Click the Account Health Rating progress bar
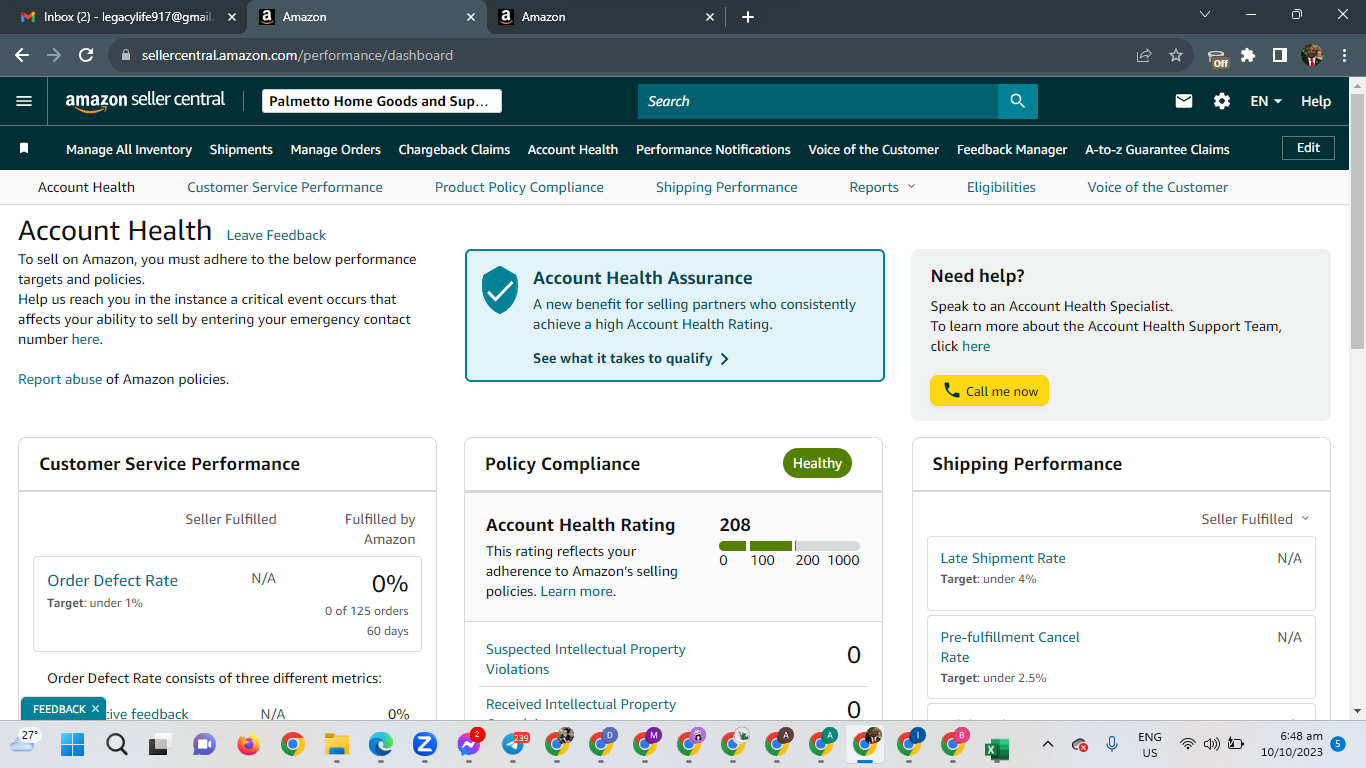 [x=789, y=546]
